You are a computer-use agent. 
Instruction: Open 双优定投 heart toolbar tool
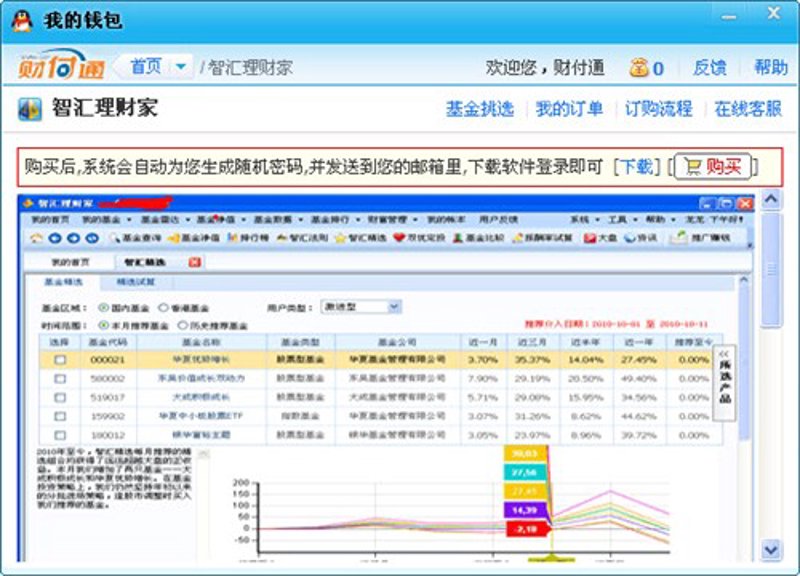coord(419,238)
